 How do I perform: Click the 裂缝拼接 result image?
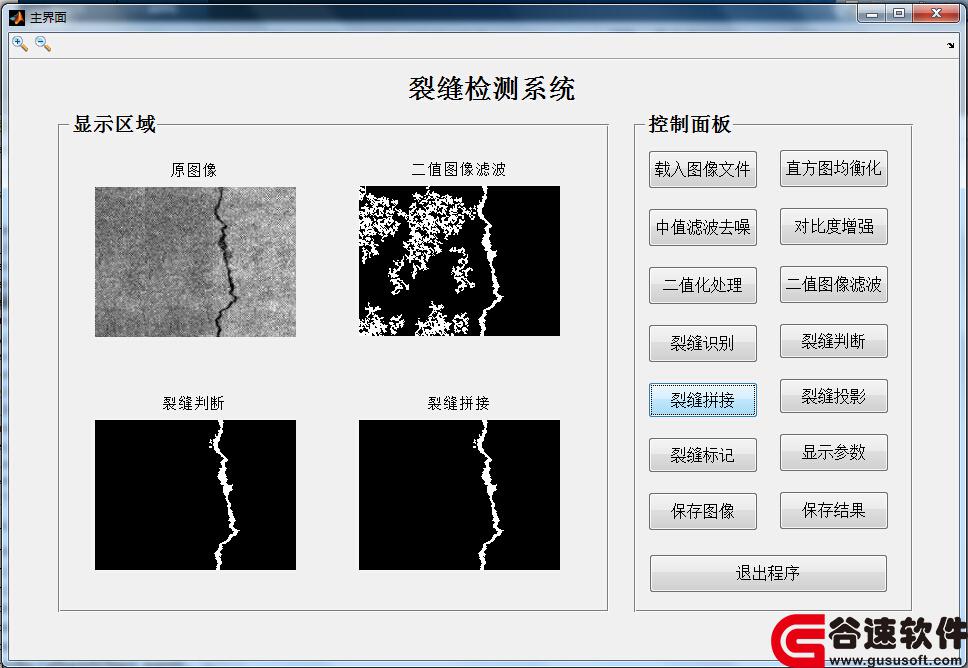click(x=459, y=495)
